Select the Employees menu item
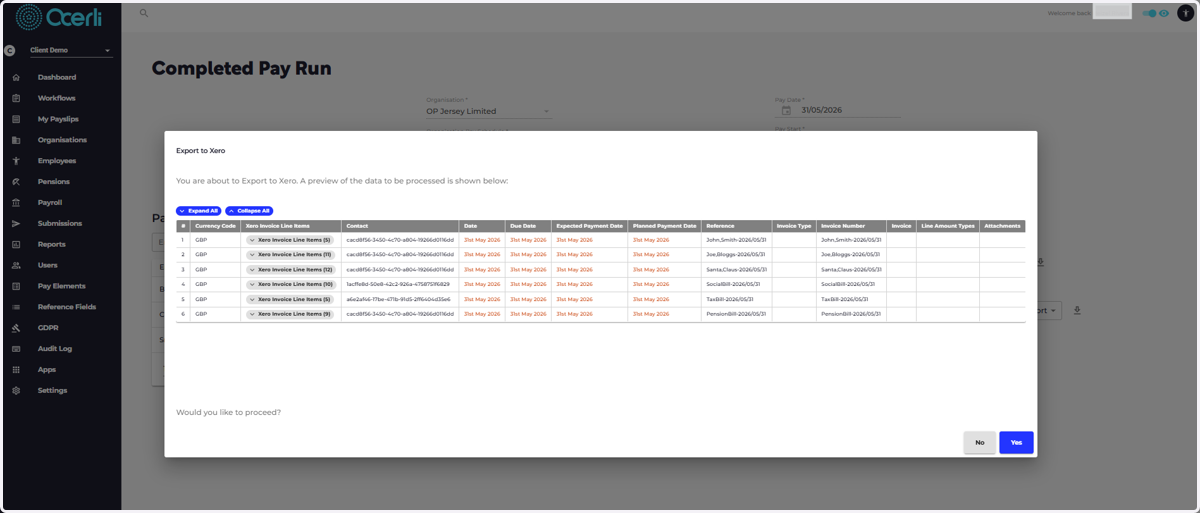Viewport: 1200px width, 513px height. [x=57, y=161]
